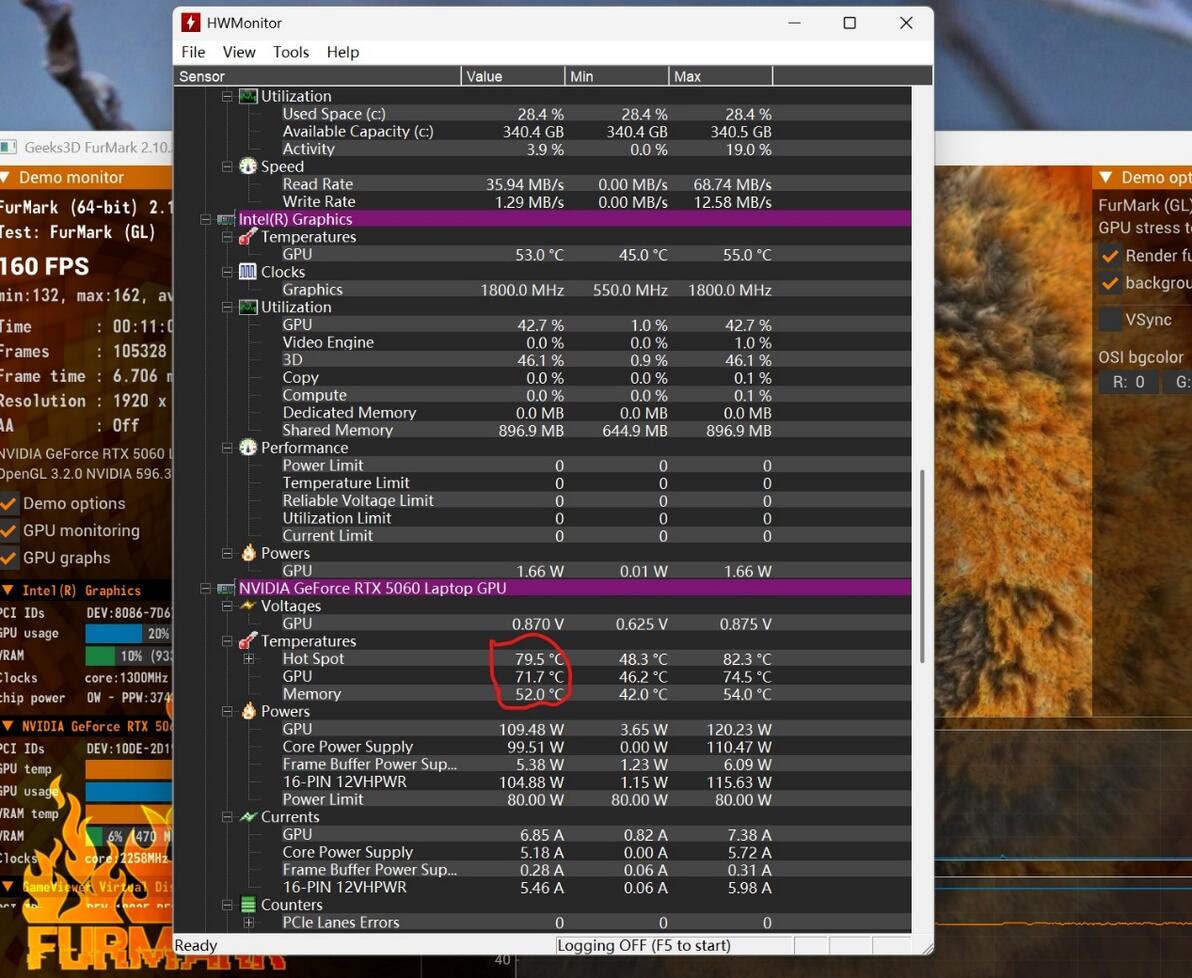Open the Tools menu in HWMonitor
1192x978 pixels.
point(291,52)
